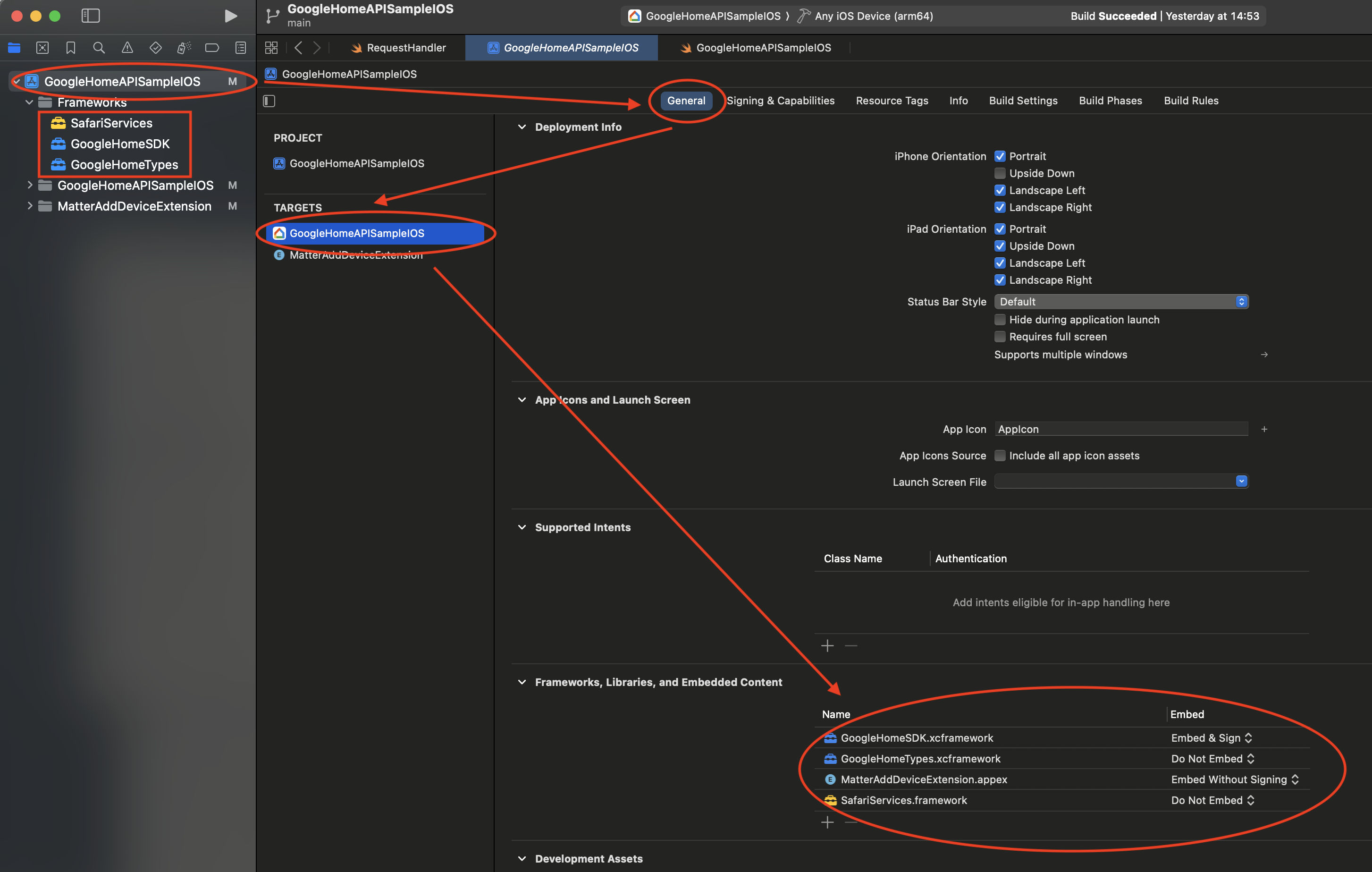Show the Issue navigator warning icon
The width and height of the screenshot is (1372, 872).
[x=126, y=48]
